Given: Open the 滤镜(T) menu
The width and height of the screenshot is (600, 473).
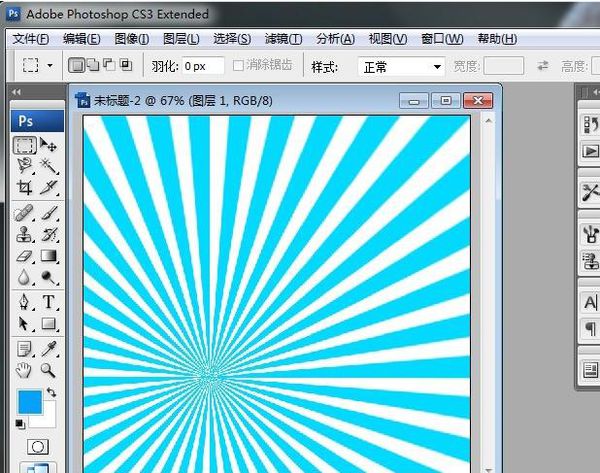Looking at the screenshot, I should coord(283,39).
